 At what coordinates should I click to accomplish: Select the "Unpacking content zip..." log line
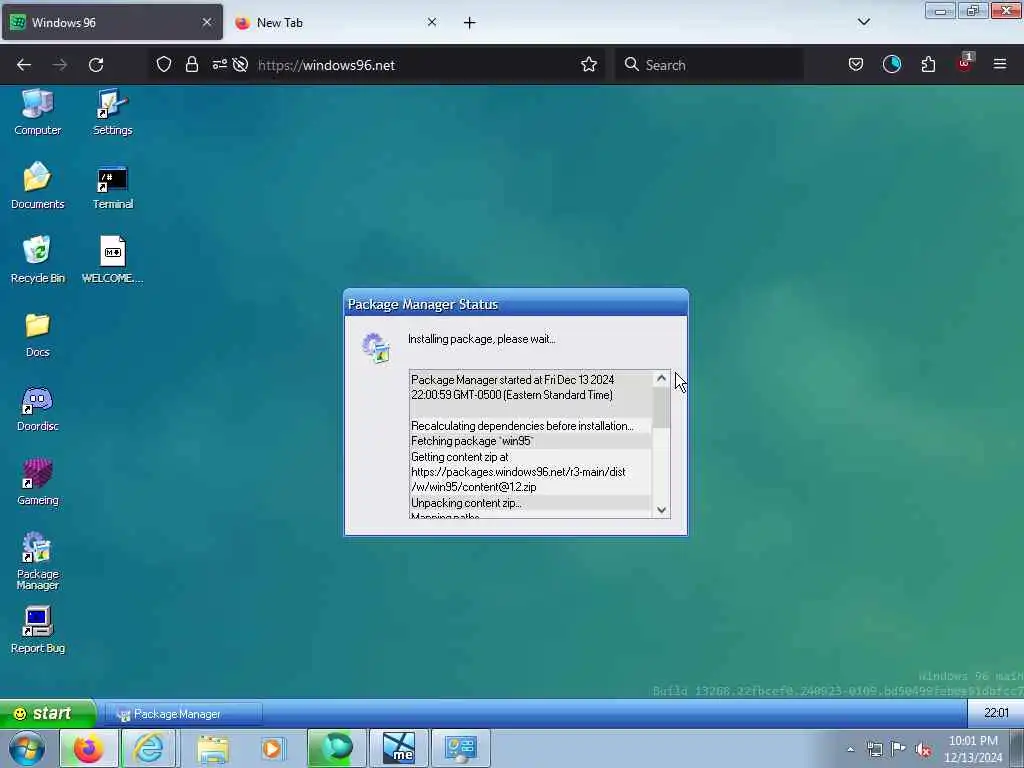[530, 503]
